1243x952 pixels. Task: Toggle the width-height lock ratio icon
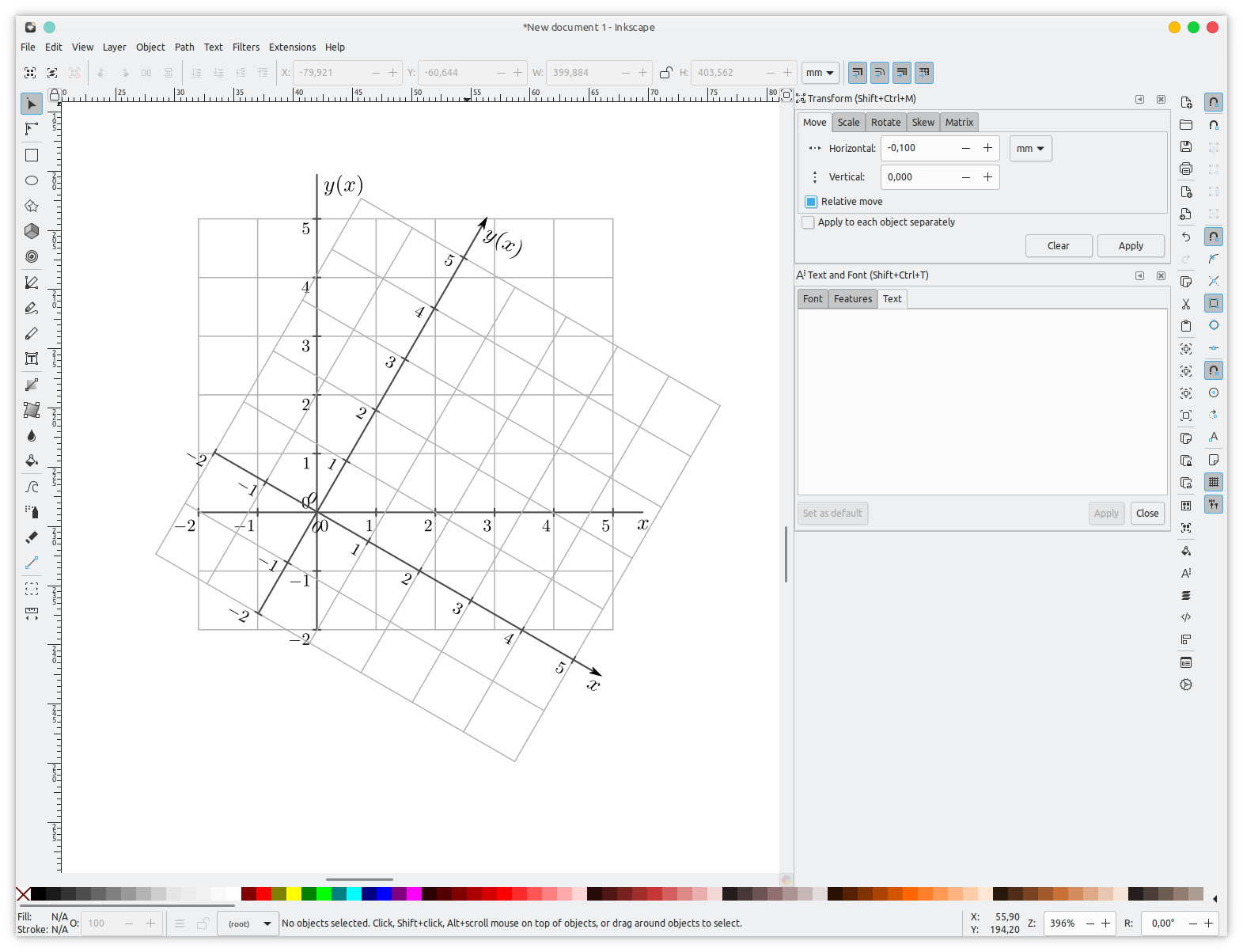(666, 73)
